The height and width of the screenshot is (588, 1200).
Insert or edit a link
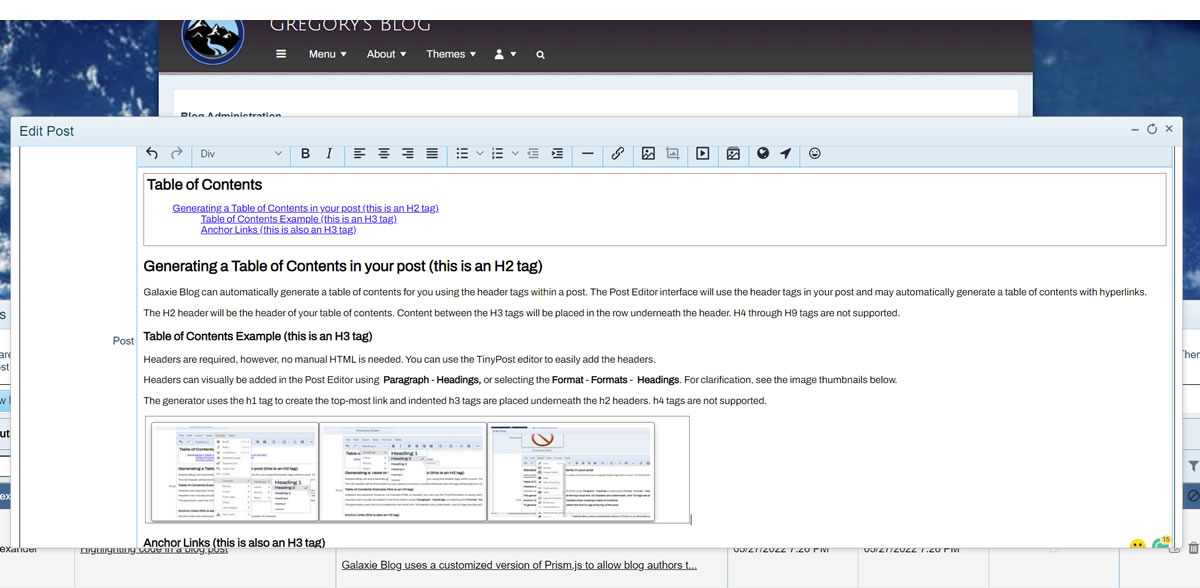(618, 153)
